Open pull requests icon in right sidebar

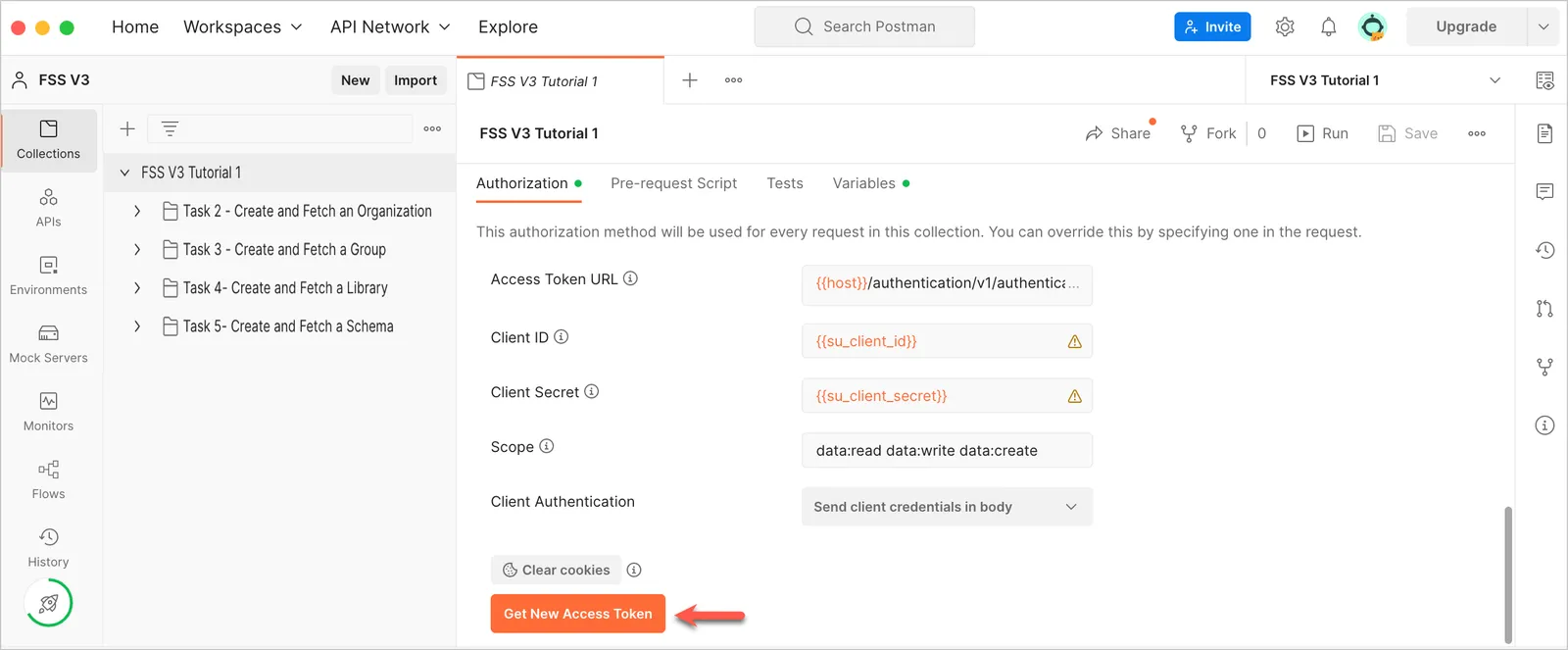1544,309
